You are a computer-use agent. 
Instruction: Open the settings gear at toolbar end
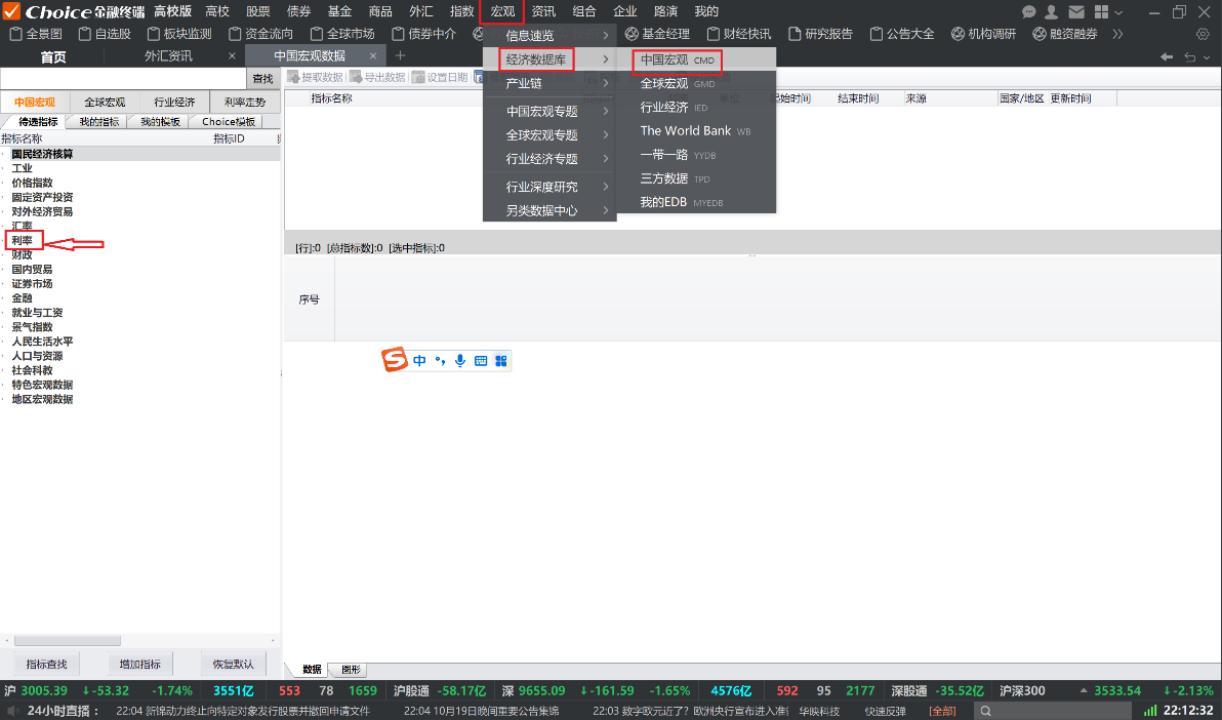(x=1203, y=34)
